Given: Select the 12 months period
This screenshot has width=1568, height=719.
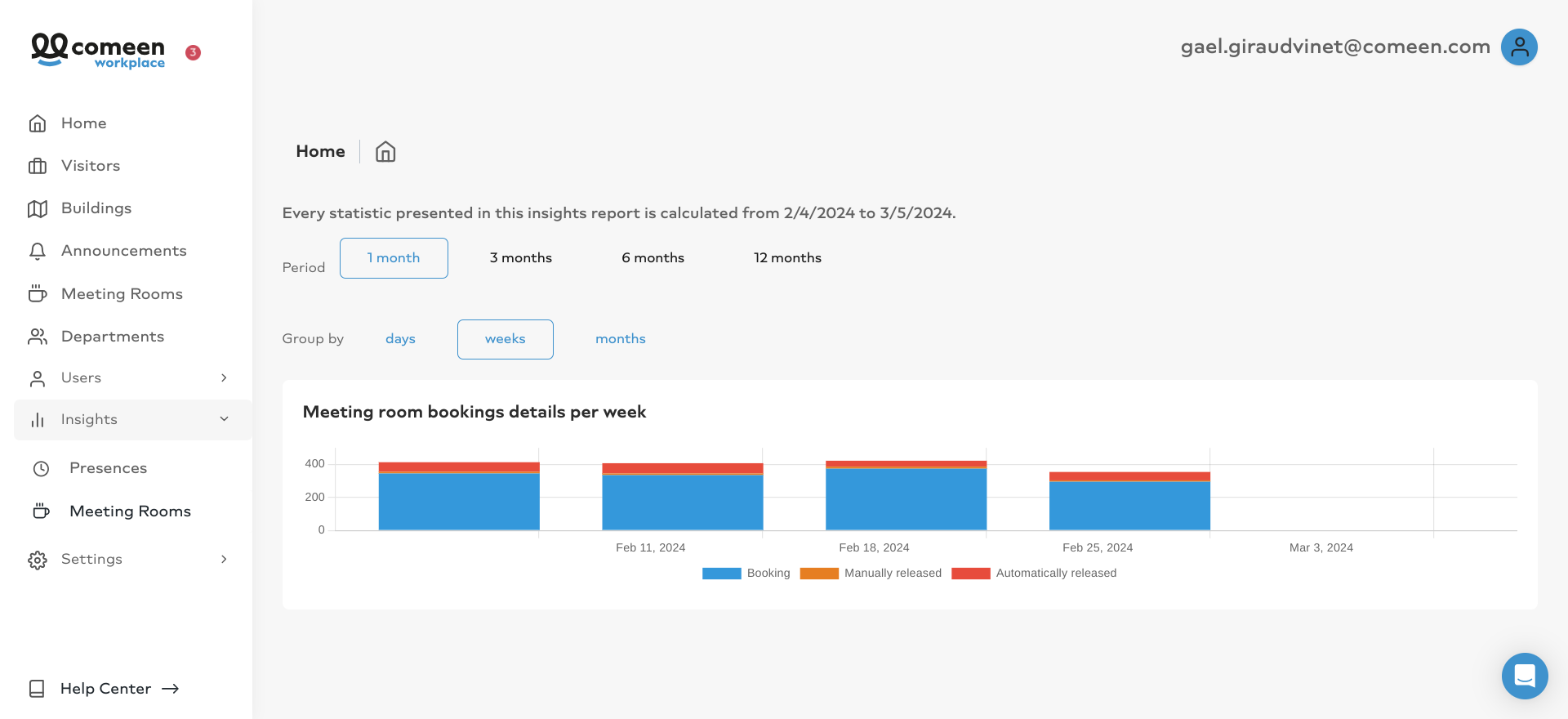Looking at the screenshot, I should 787,258.
